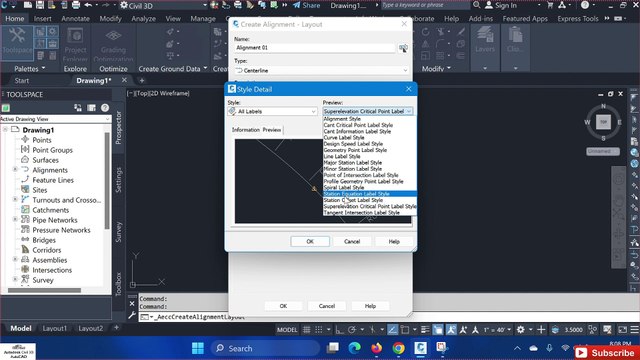Click Help in Create Alignment dialog
Screen dimensions: 640x360
(370, 306)
